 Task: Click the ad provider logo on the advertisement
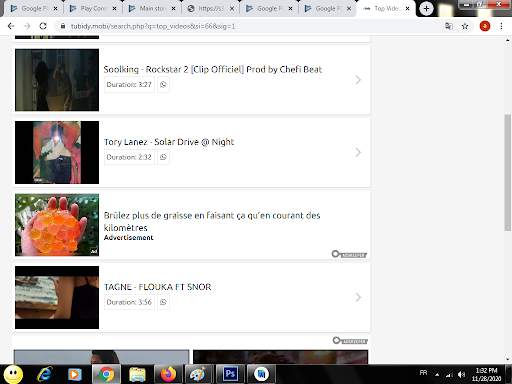(349, 254)
